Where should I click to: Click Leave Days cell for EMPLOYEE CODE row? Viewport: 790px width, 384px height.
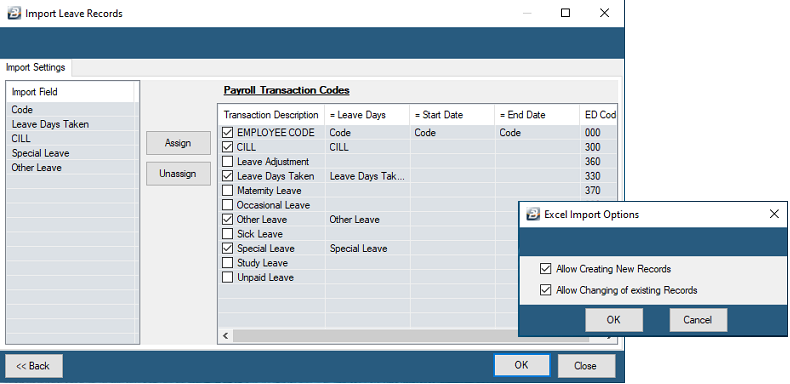367,133
